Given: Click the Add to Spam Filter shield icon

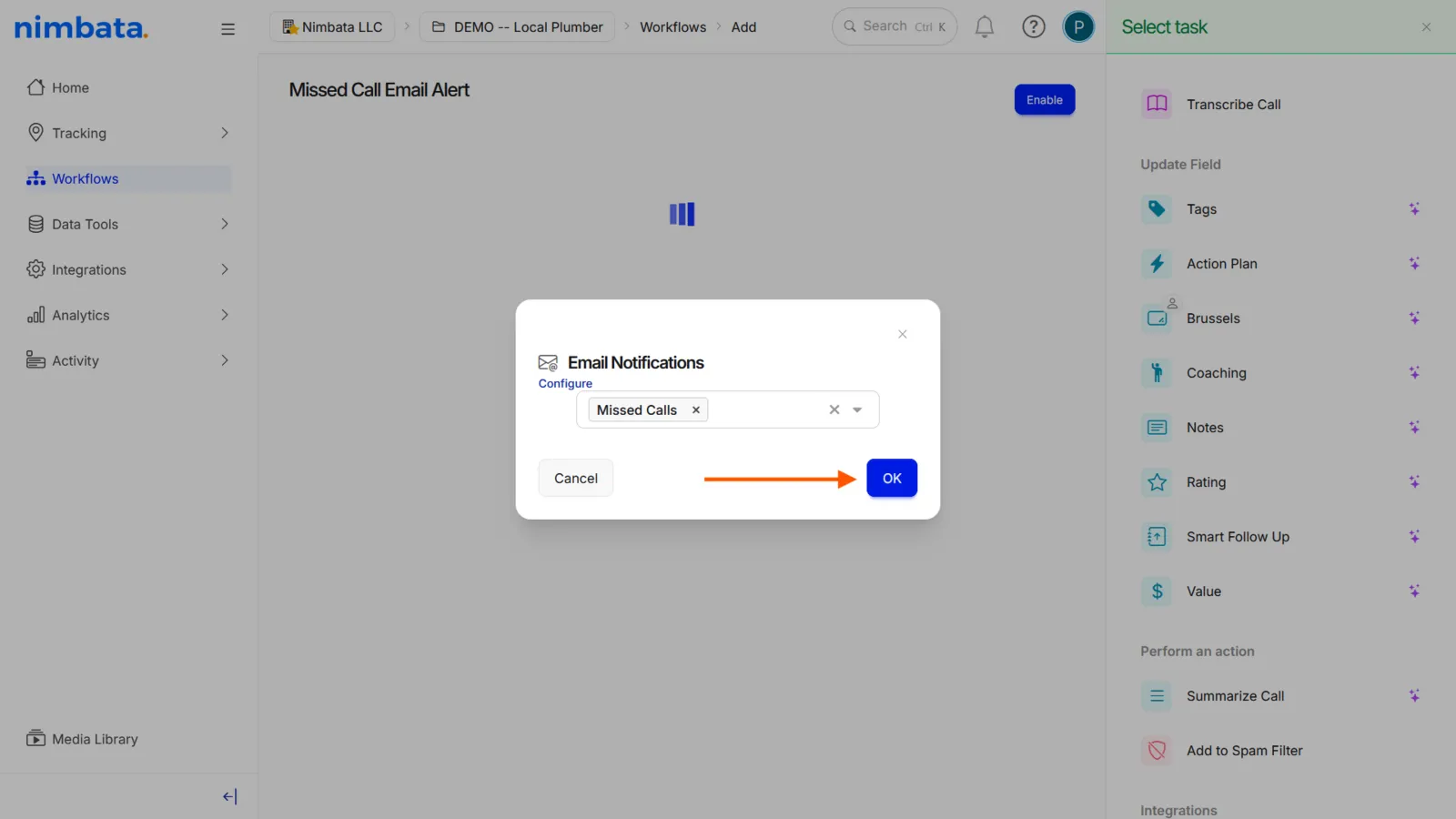Looking at the screenshot, I should click(1157, 750).
